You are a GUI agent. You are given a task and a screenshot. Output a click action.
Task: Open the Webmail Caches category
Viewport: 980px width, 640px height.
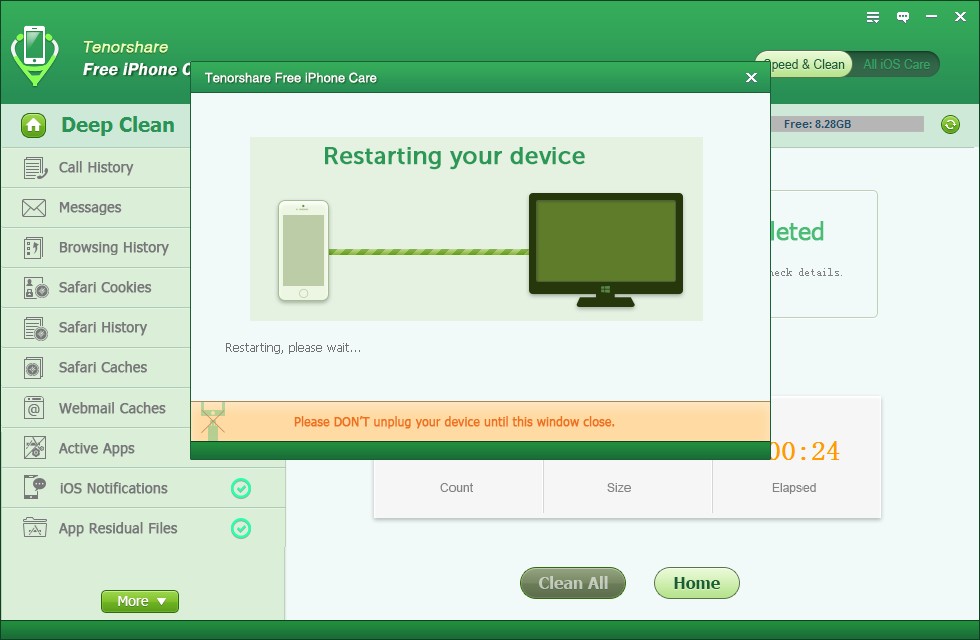tap(96, 408)
